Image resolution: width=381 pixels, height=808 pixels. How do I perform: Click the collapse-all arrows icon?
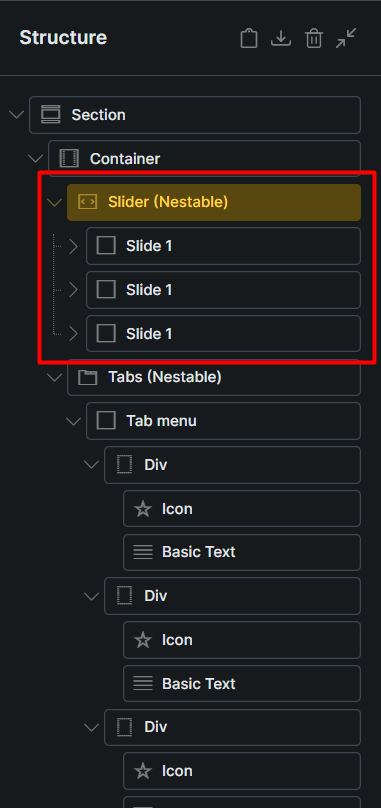[x=346, y=38]
